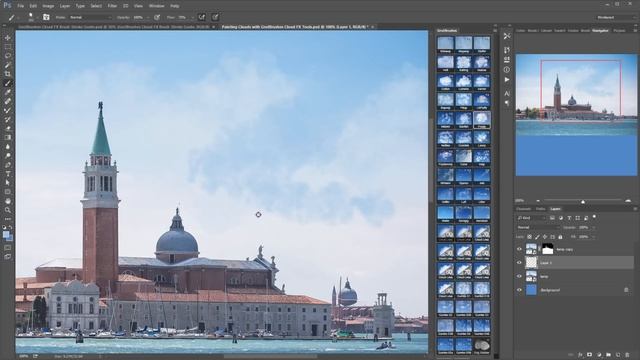Switch to the Paths tab
The height and width of the screenshot is (360, 640).
pyautogui.click(x=541, y=209)
